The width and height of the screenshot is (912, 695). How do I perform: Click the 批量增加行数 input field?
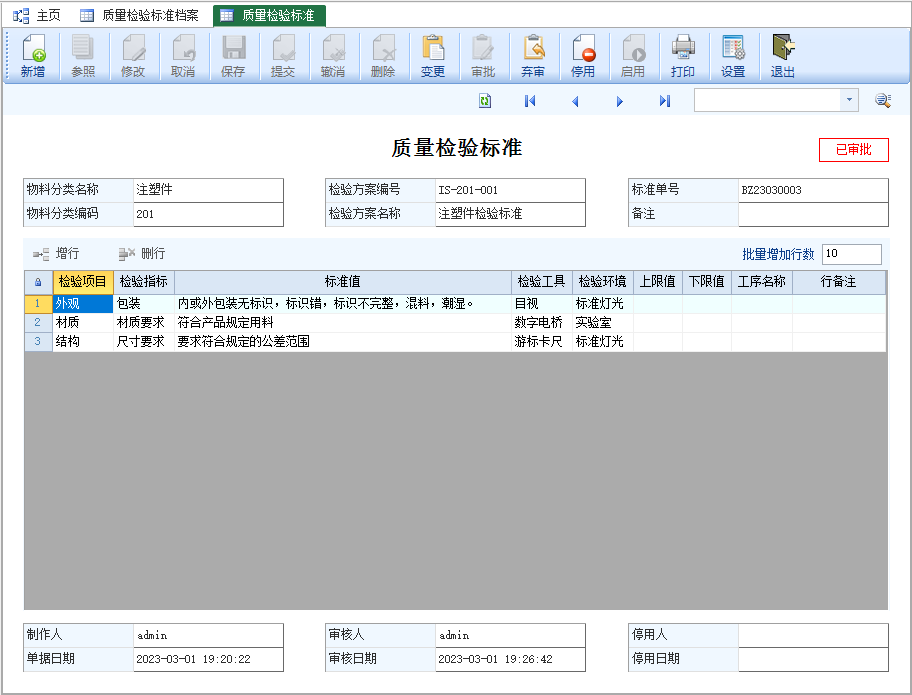(x=851, y=254)
